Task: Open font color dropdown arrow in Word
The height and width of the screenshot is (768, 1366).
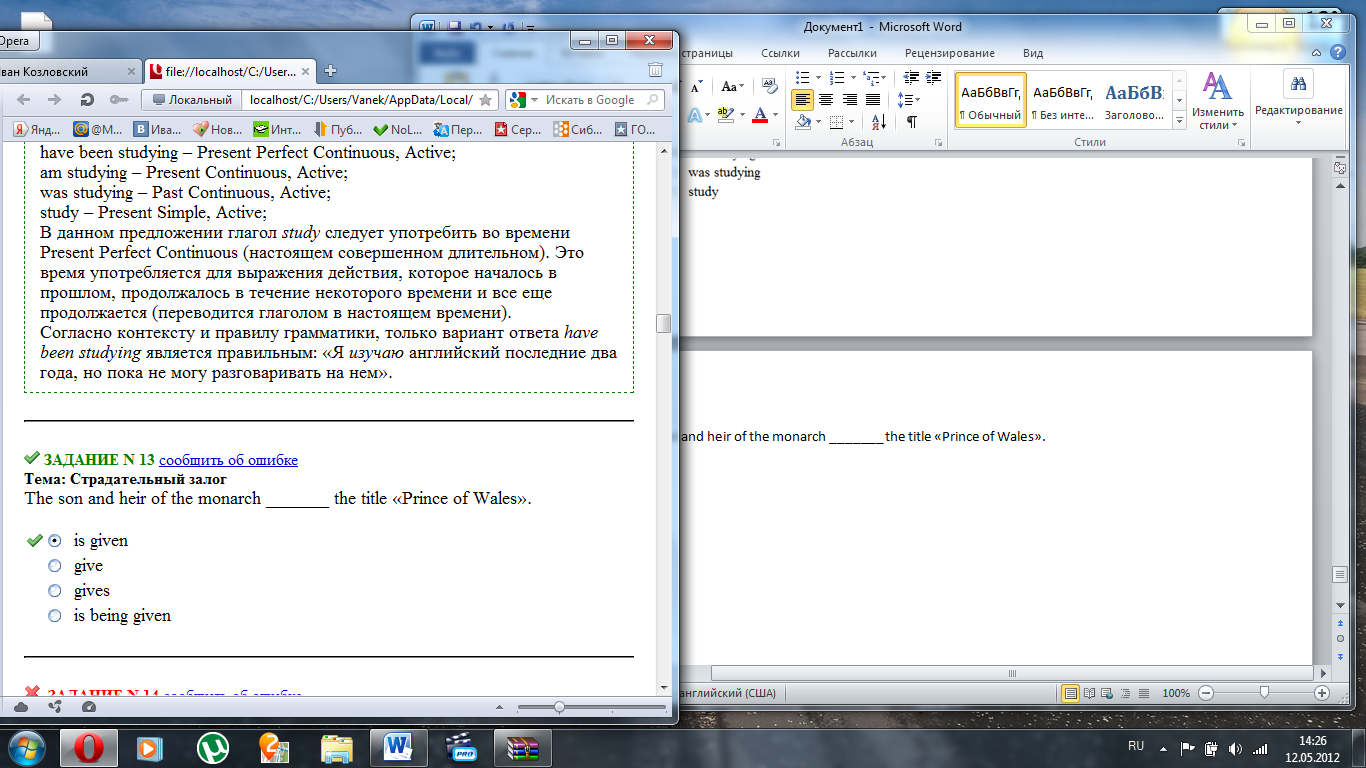Action: tap(776, 115)
